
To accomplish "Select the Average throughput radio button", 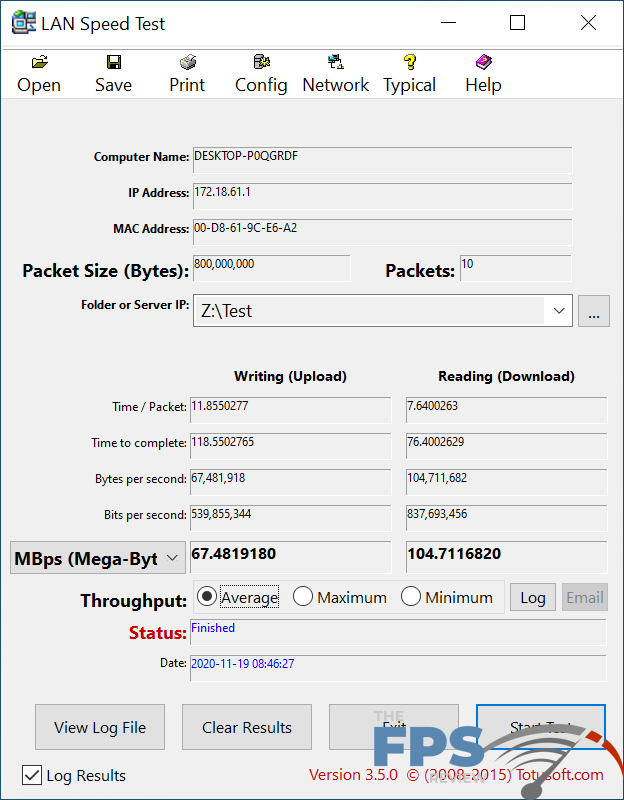I will [207, 596].
